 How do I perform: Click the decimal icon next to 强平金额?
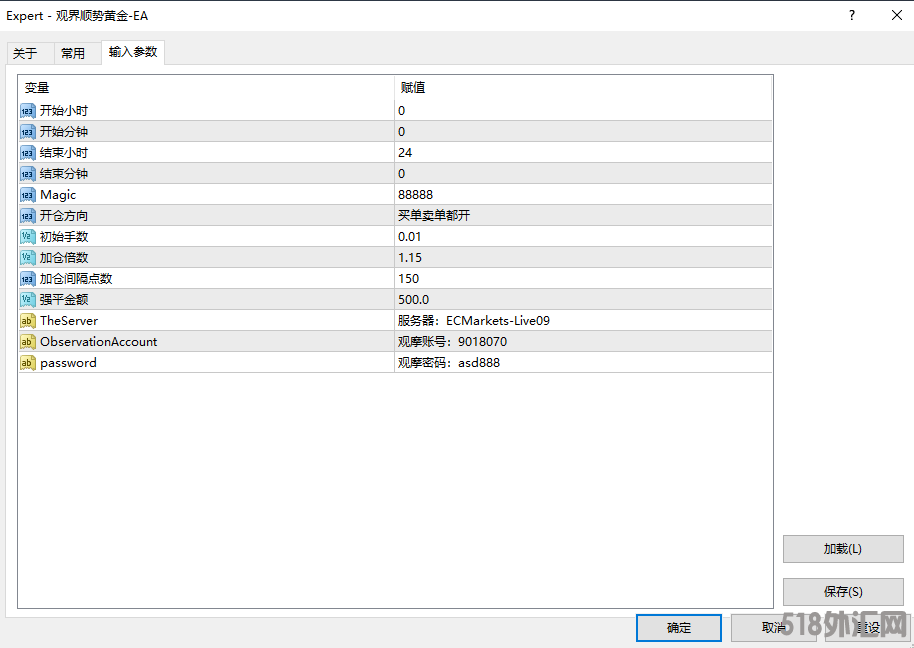click(28, 300)
